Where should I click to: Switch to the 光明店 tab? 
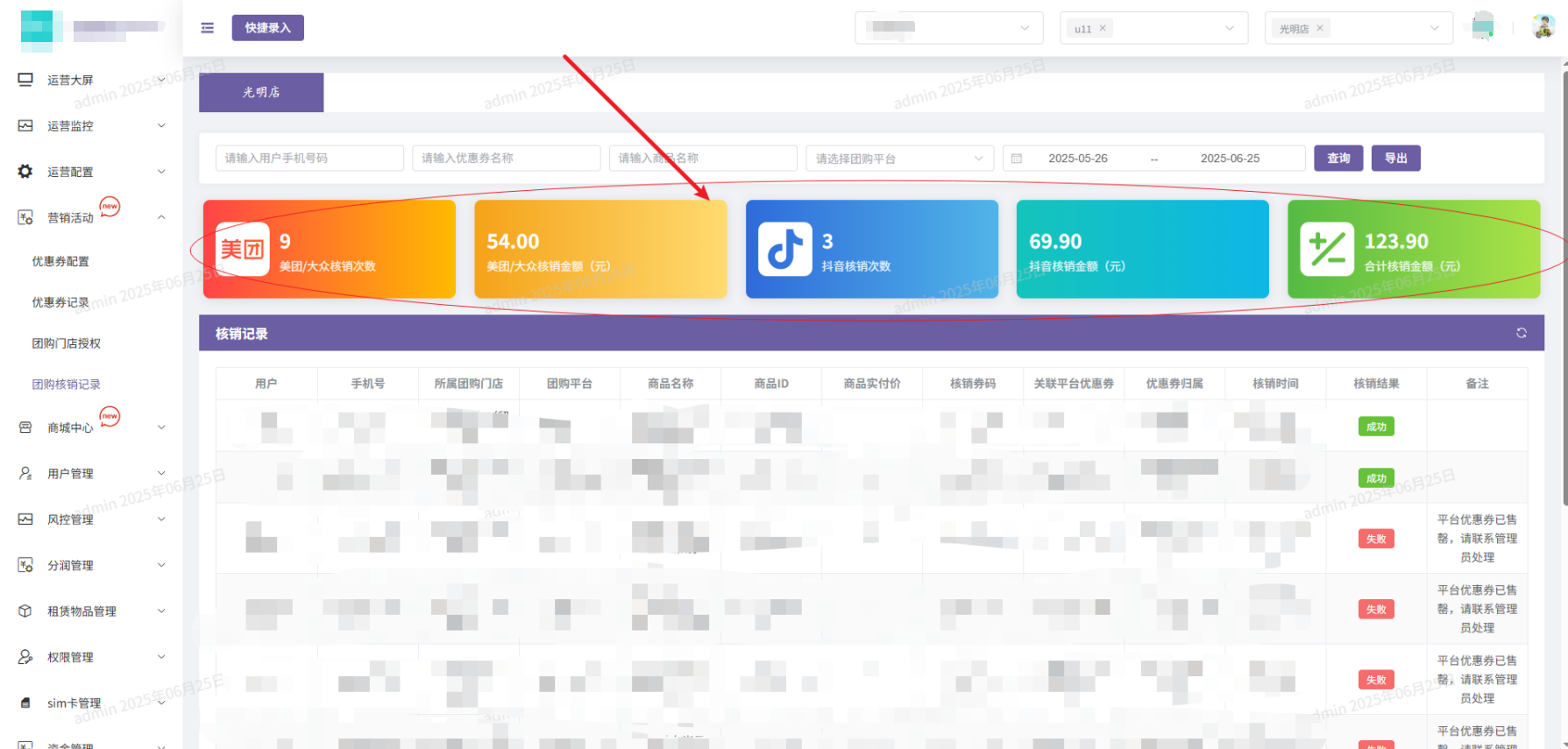coord(261,92)
